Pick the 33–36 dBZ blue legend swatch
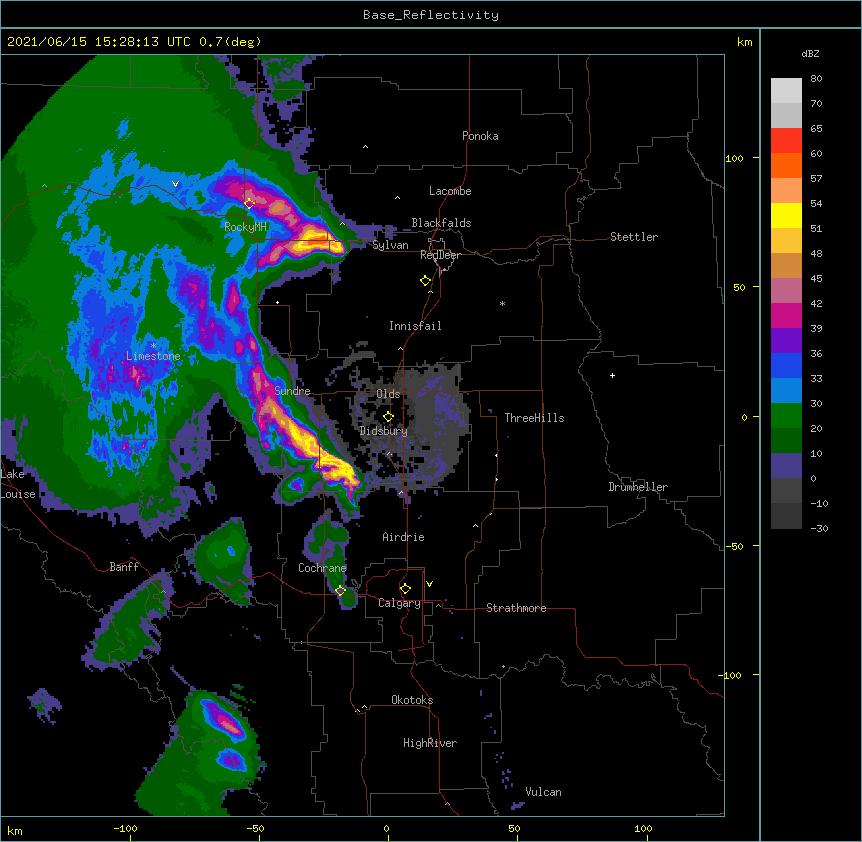 (x=786, y=365)
